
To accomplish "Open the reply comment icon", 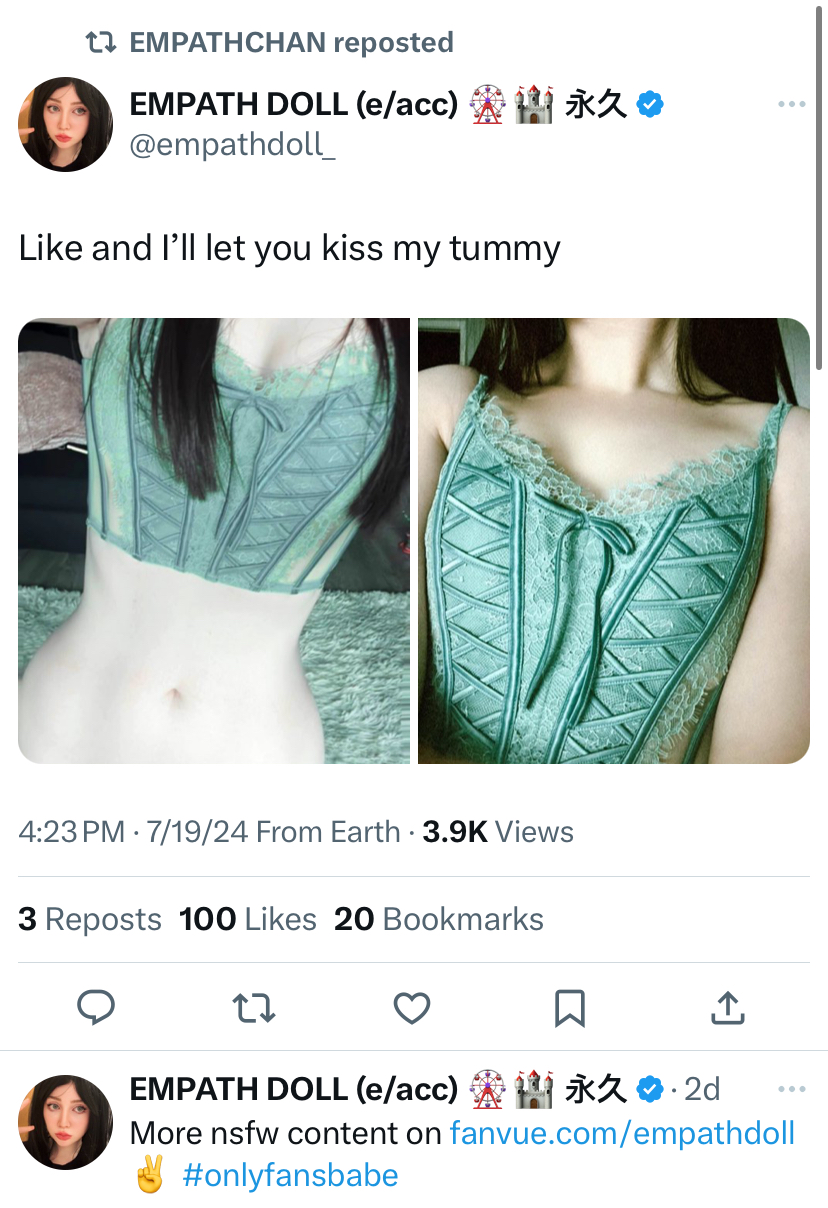I will pyautogui.click(x=96, y=1008).
